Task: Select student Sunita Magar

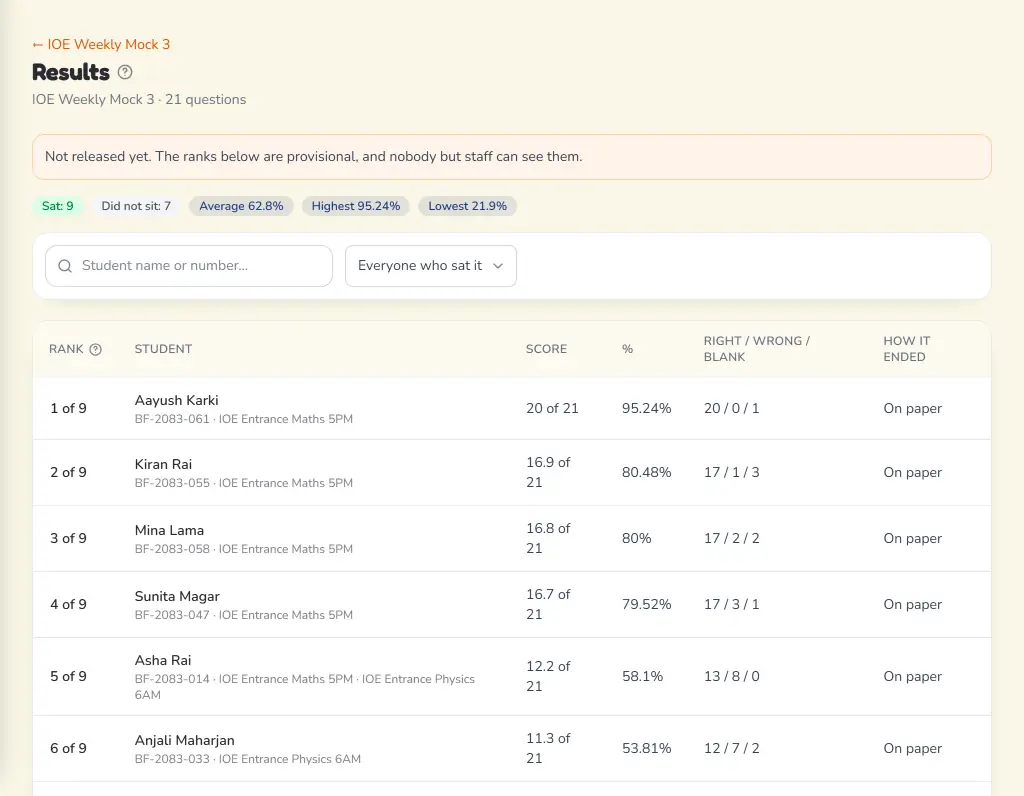Action: coord(177,596)
